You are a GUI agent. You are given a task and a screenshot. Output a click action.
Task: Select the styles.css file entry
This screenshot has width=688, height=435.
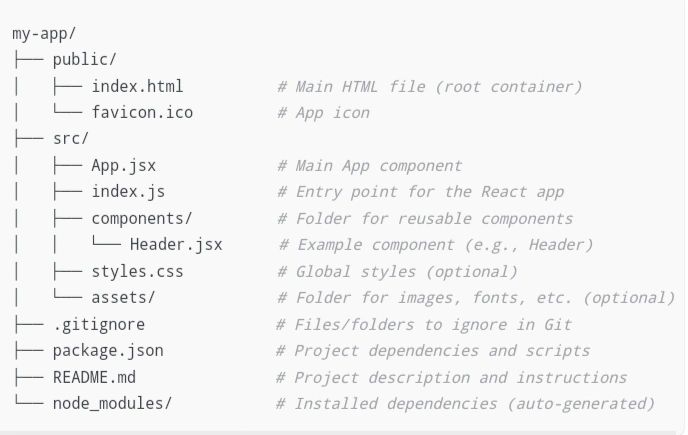137,271
